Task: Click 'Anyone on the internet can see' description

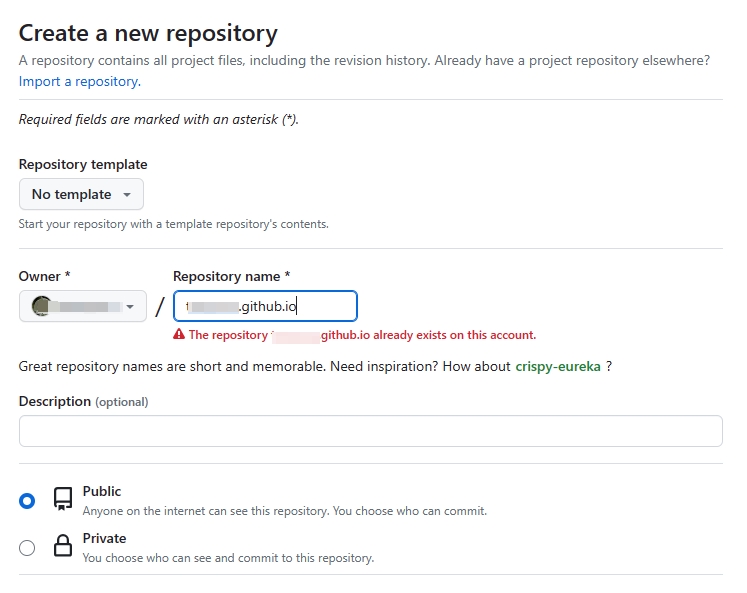Action: coord(285,511)
